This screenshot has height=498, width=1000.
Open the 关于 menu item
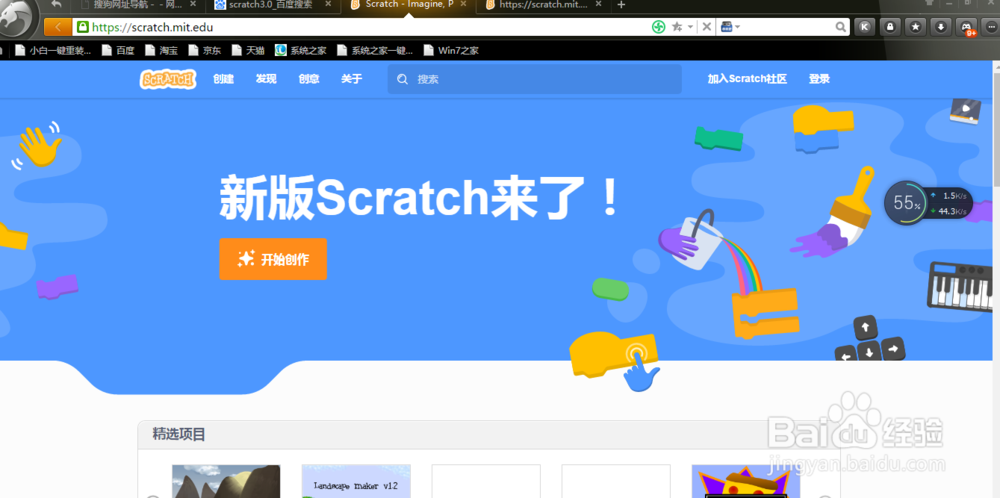click(x=351, y=79)
